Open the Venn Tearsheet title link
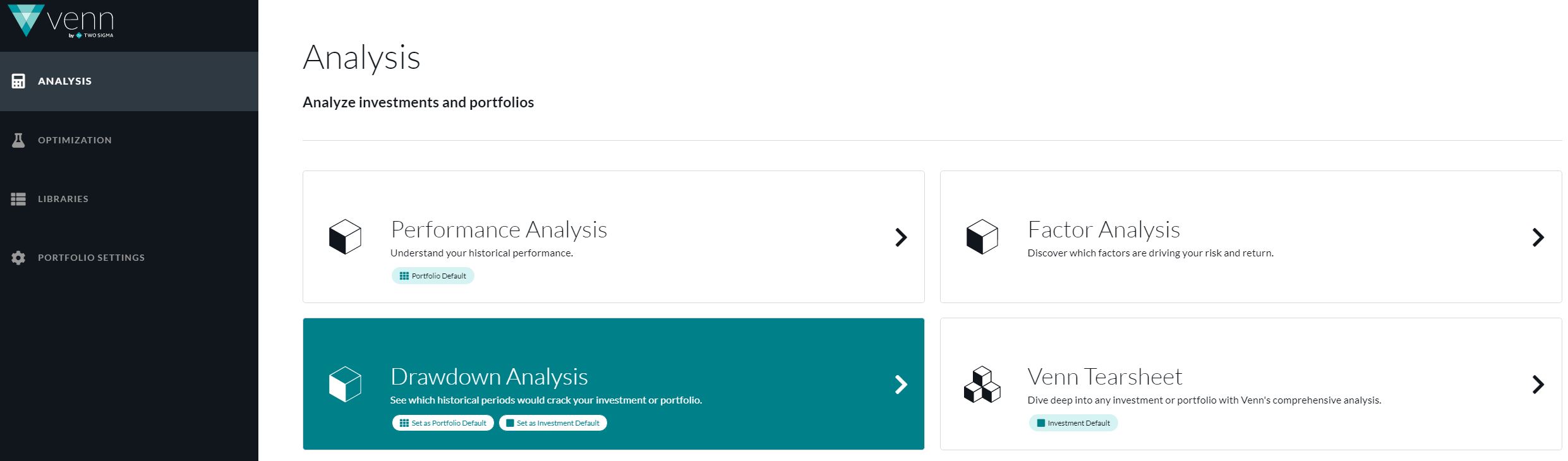Viewport: 1568px width, 461px height. coord(1104,376)
